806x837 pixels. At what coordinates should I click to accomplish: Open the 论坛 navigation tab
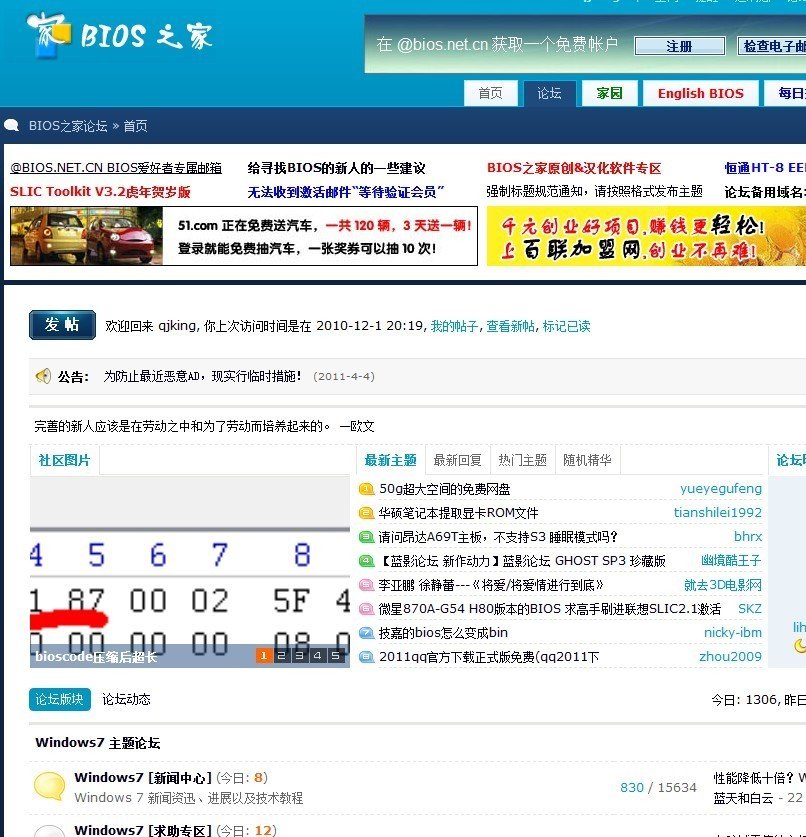[x=549, y=93]
